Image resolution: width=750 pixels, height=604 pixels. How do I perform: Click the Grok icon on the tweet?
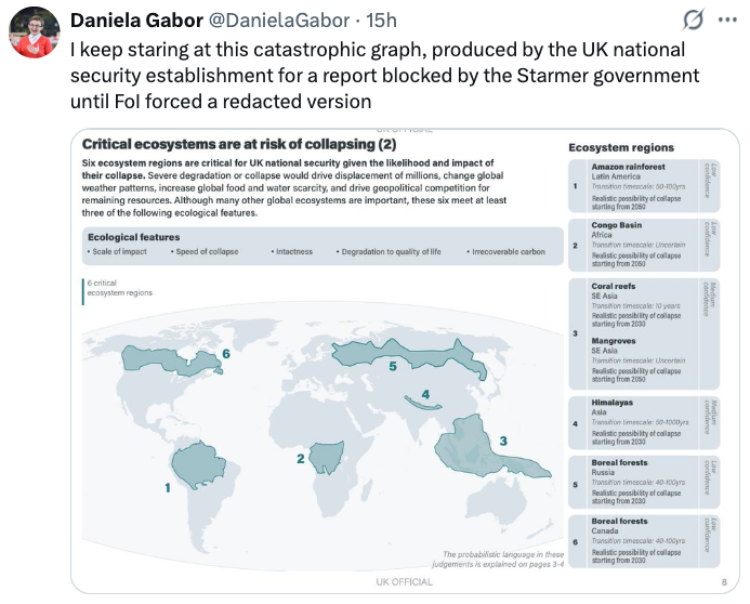693,20
